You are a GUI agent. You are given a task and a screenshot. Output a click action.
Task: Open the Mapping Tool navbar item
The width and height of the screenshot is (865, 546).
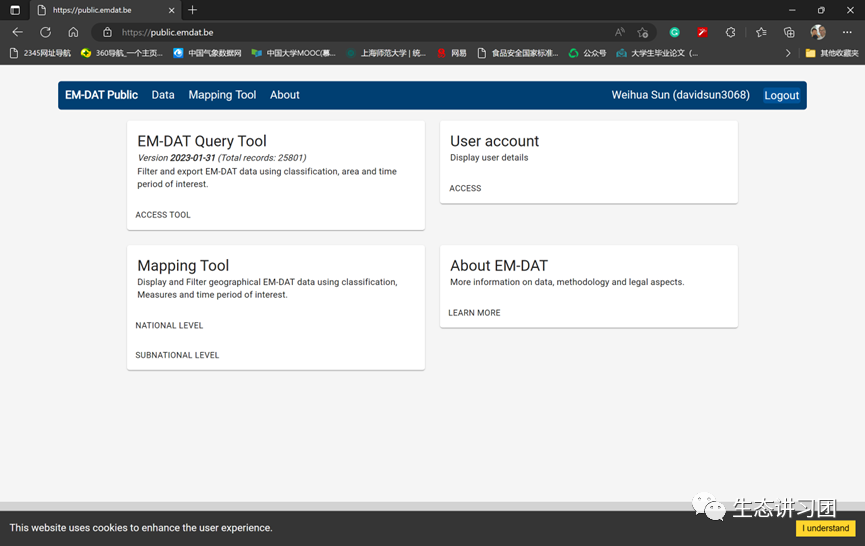point(222,95)
